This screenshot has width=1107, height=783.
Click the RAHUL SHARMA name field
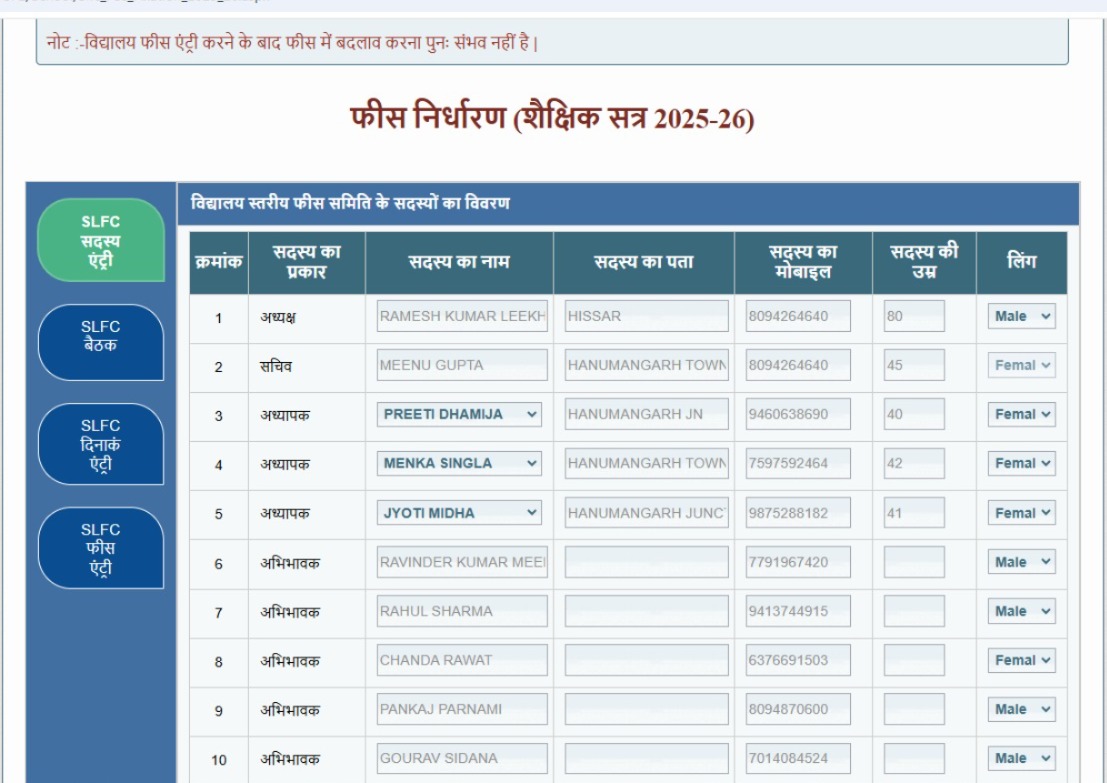click(x=462, y=611)
